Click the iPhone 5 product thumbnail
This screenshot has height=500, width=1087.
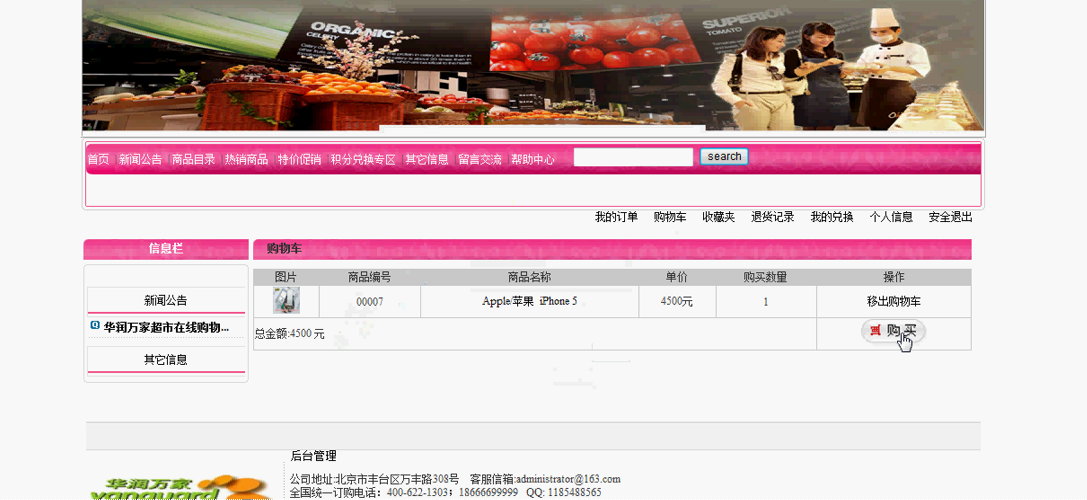(x=286, y=301)
